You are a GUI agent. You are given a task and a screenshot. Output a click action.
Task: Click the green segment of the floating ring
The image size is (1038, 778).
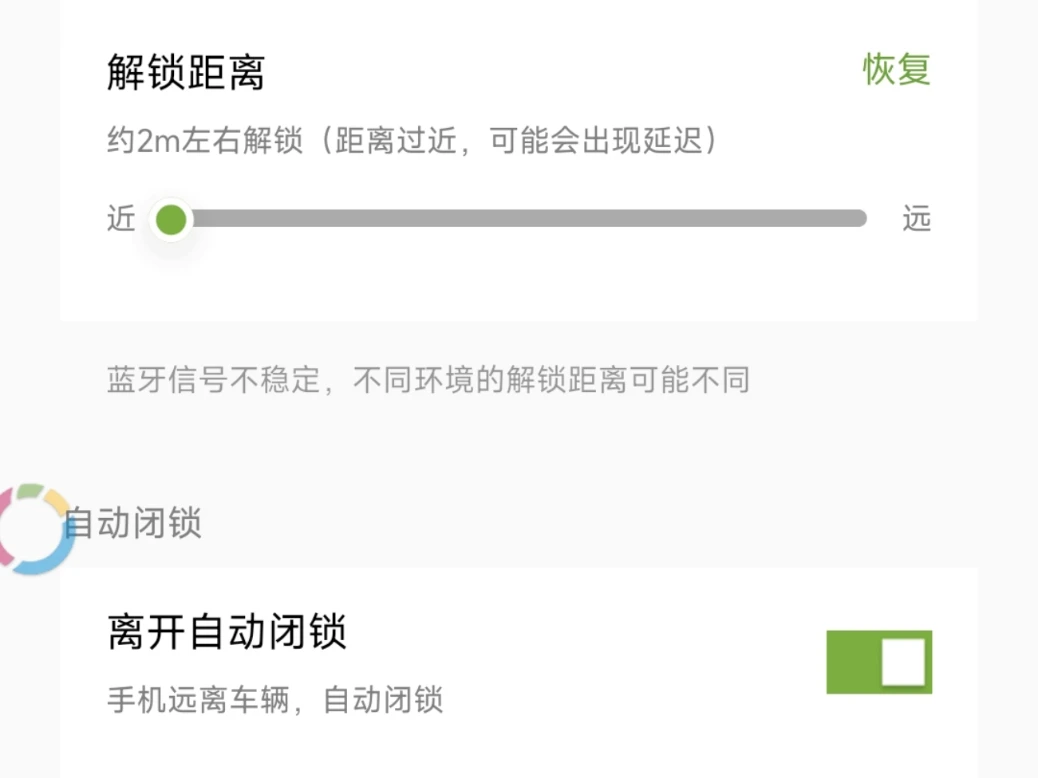[30, 490]
